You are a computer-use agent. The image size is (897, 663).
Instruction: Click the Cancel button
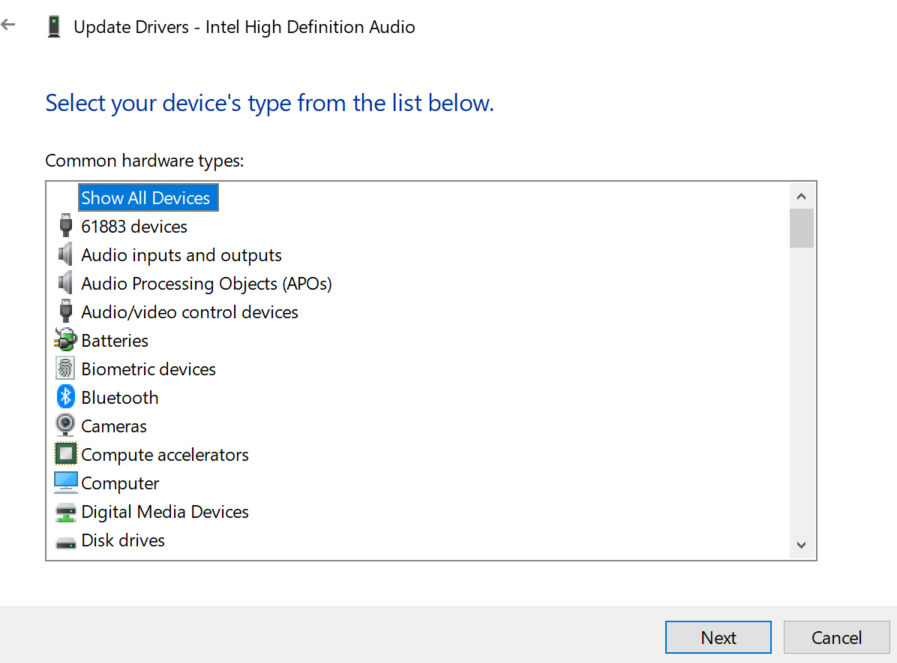pyautogui.click(x=836, y=637)
